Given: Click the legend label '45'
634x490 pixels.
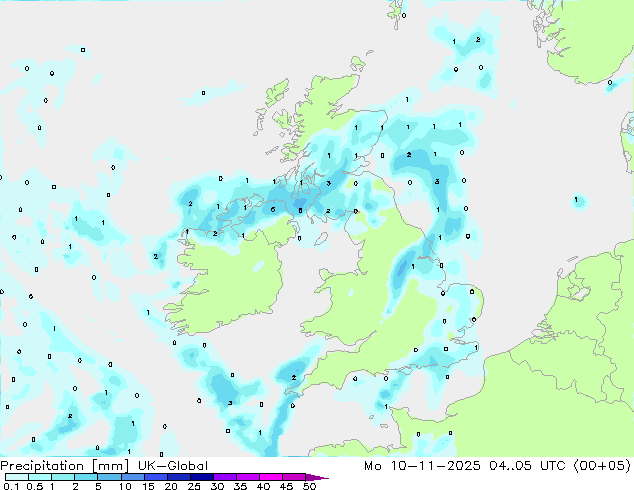Looking at the screenshot, I should [286, 486].
